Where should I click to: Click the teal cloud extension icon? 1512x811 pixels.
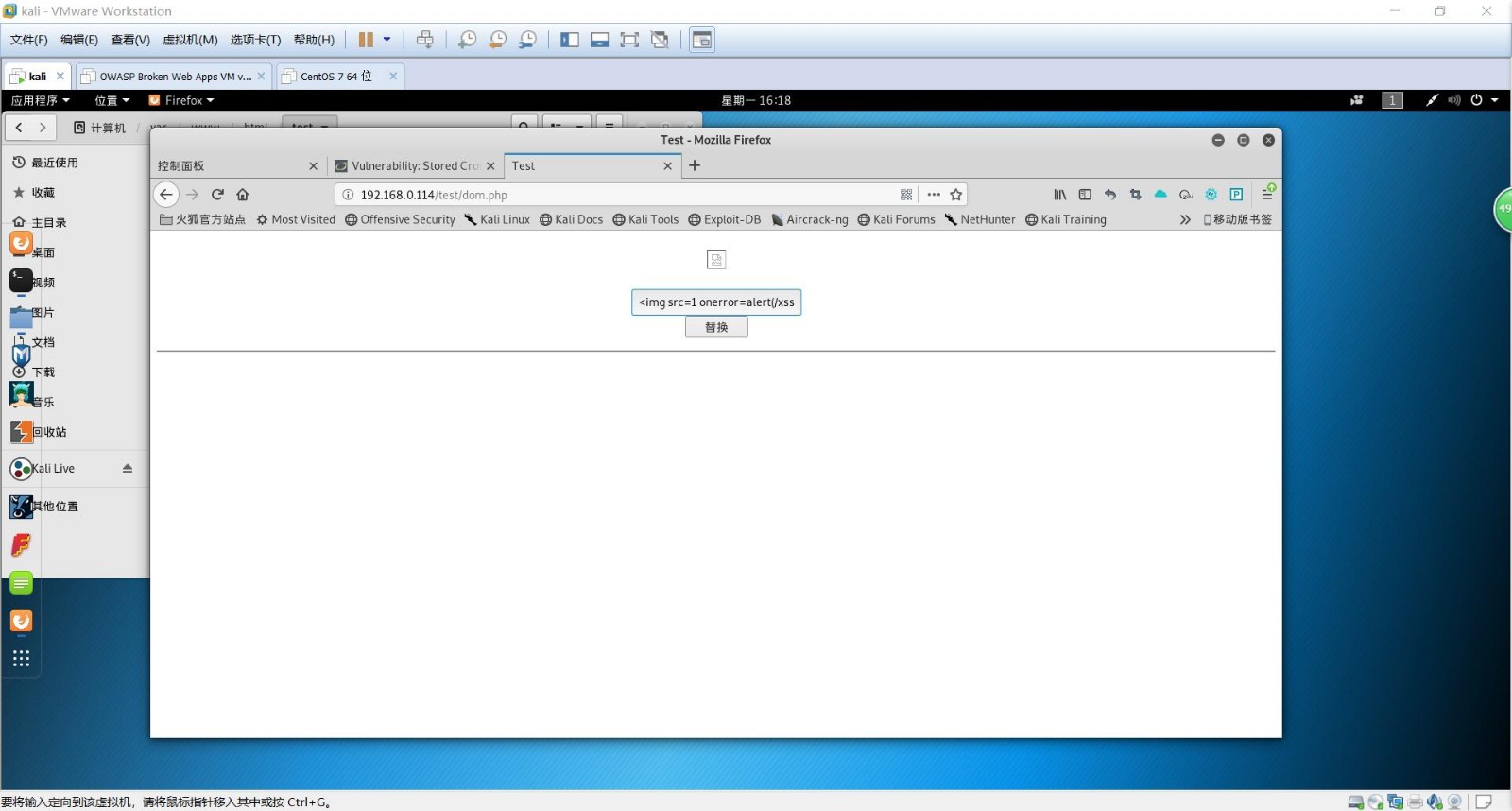coord(1160,194)
